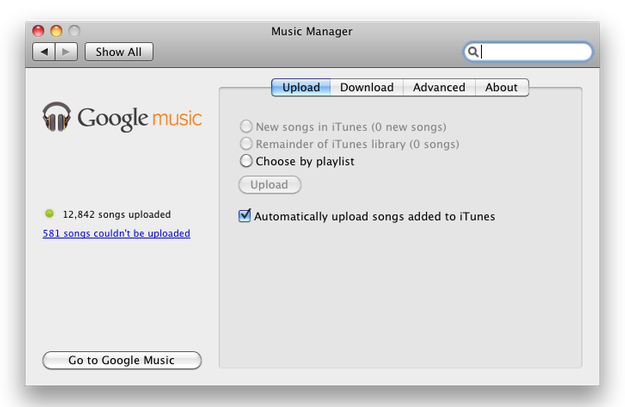
Task: Click the forward arrow navigation button
Action: [66, 52]
